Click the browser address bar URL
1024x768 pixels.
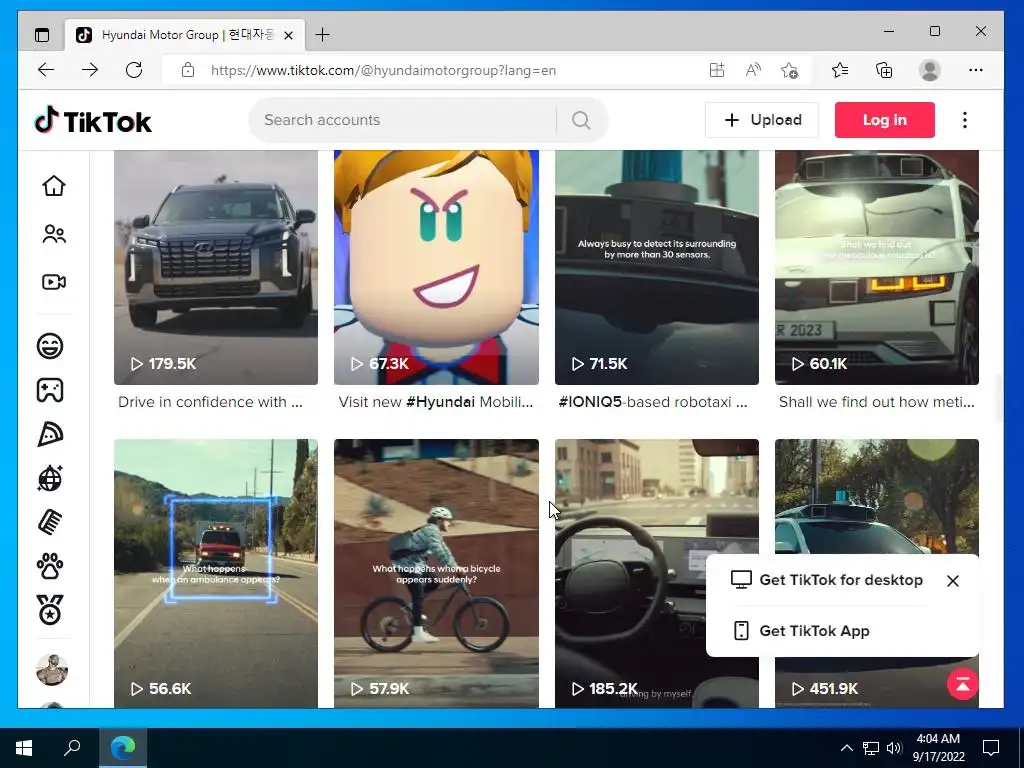383,70
